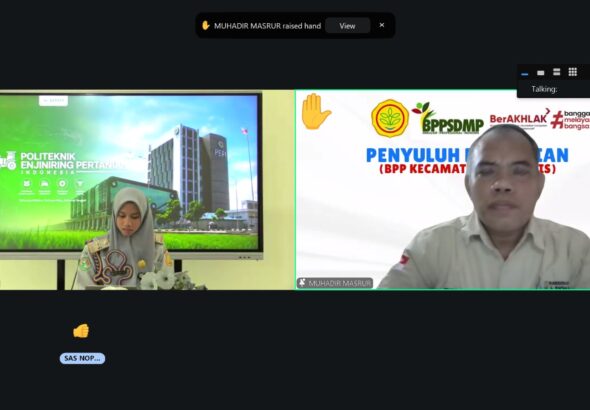Select the minimized thumbnail strip view icon

click(x=525, y=73)
